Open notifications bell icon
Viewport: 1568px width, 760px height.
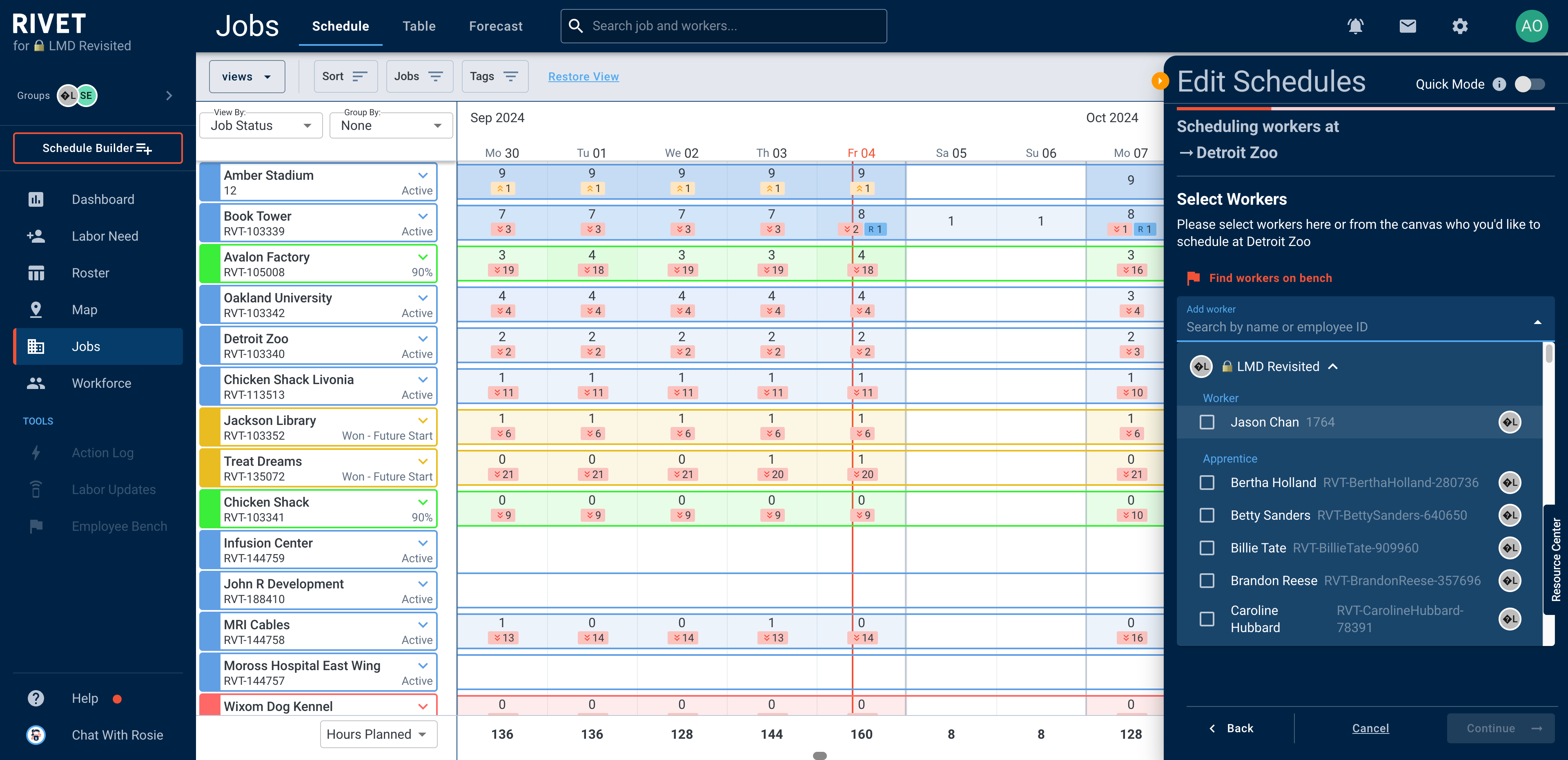tap(1355, 26)
